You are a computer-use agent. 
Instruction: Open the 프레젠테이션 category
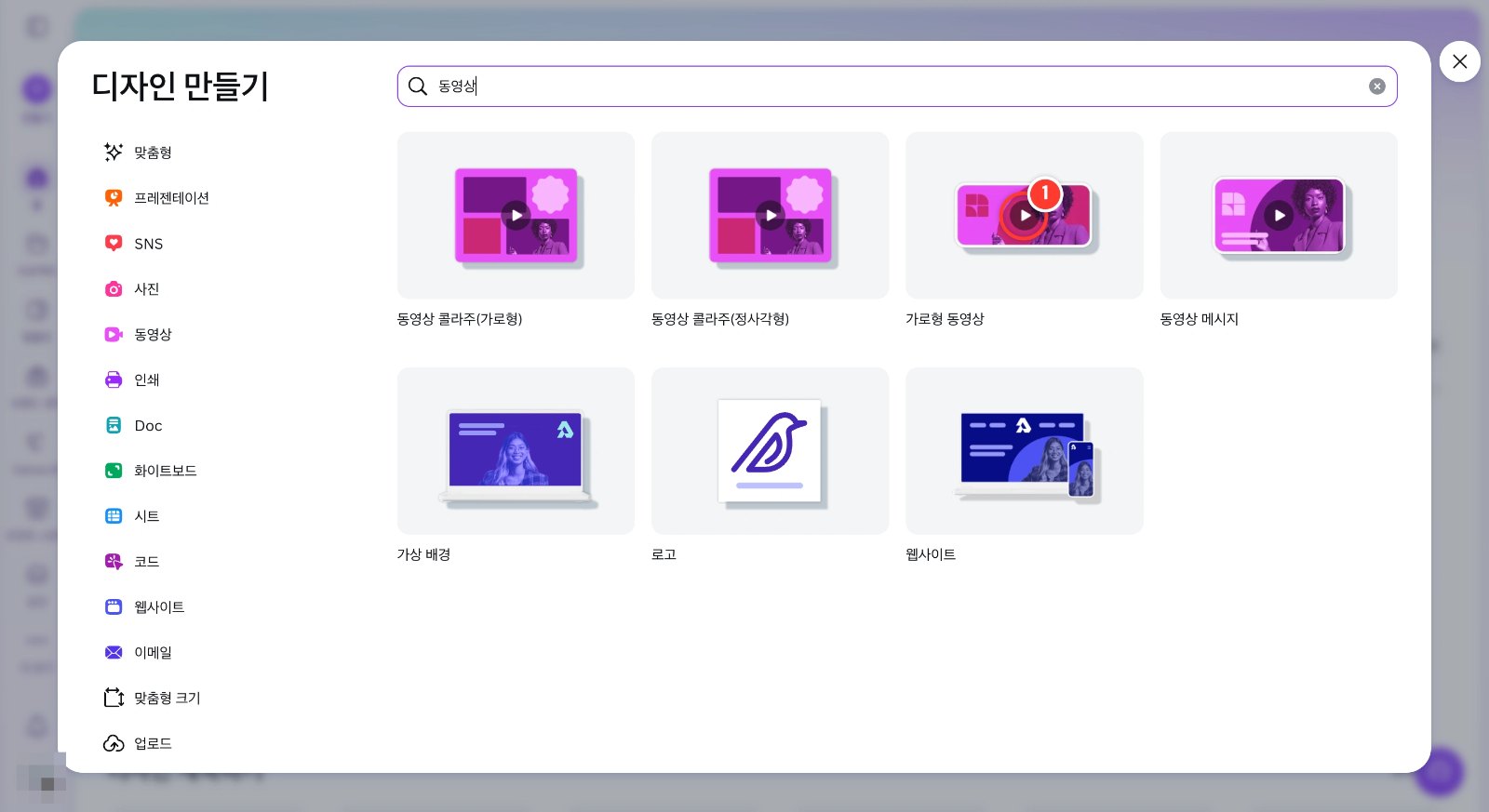171,197
